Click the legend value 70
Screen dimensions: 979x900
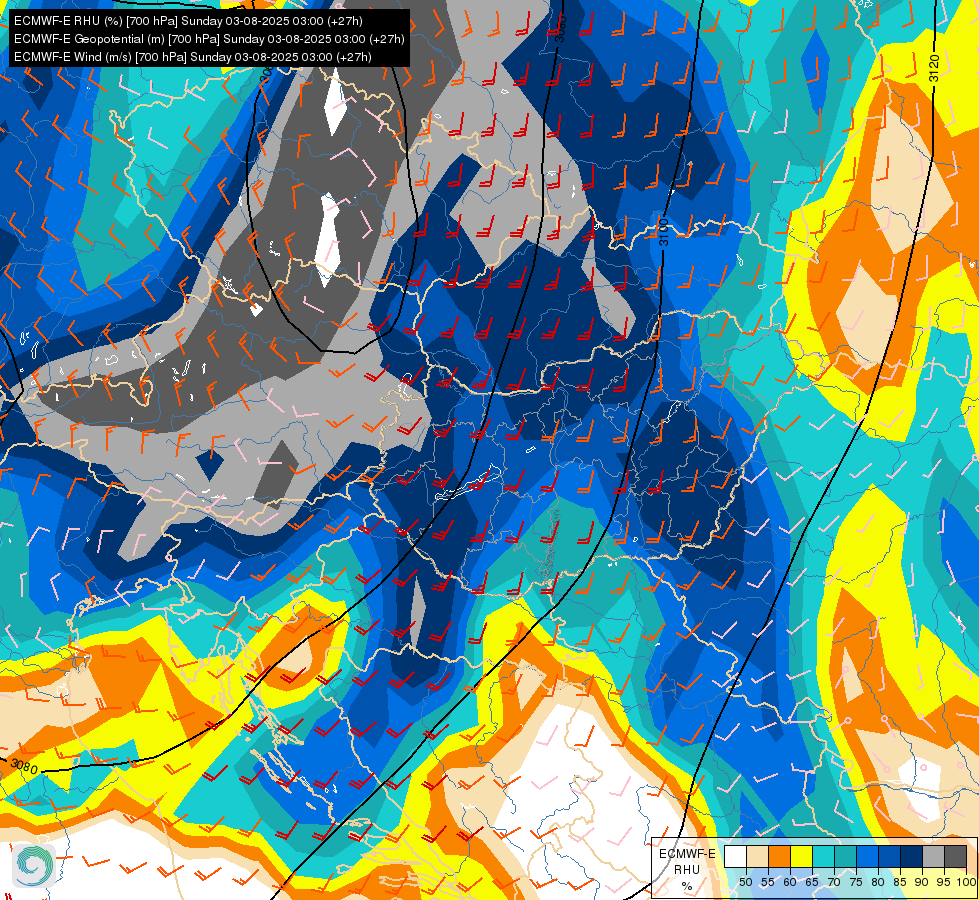tap(834, 882)
